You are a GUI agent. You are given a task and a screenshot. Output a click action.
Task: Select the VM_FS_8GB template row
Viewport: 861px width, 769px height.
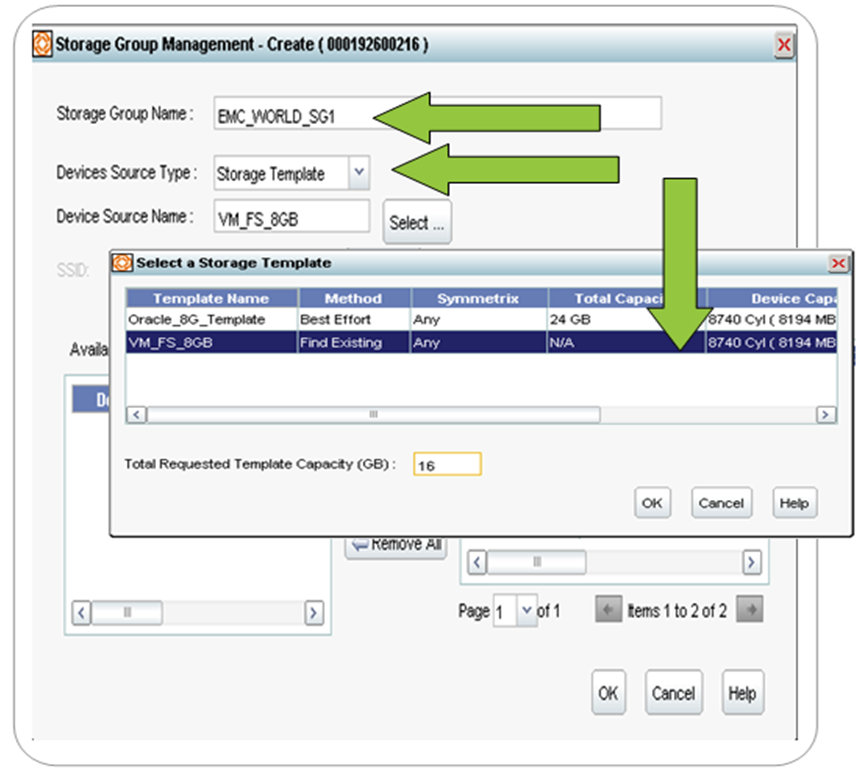click(481, 343)
